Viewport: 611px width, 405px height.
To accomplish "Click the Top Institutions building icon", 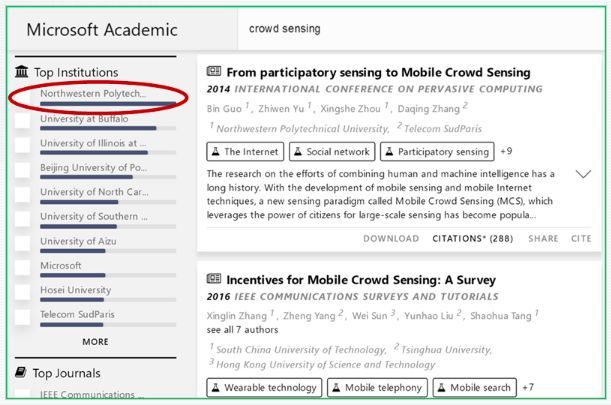I will coord(21,72).
